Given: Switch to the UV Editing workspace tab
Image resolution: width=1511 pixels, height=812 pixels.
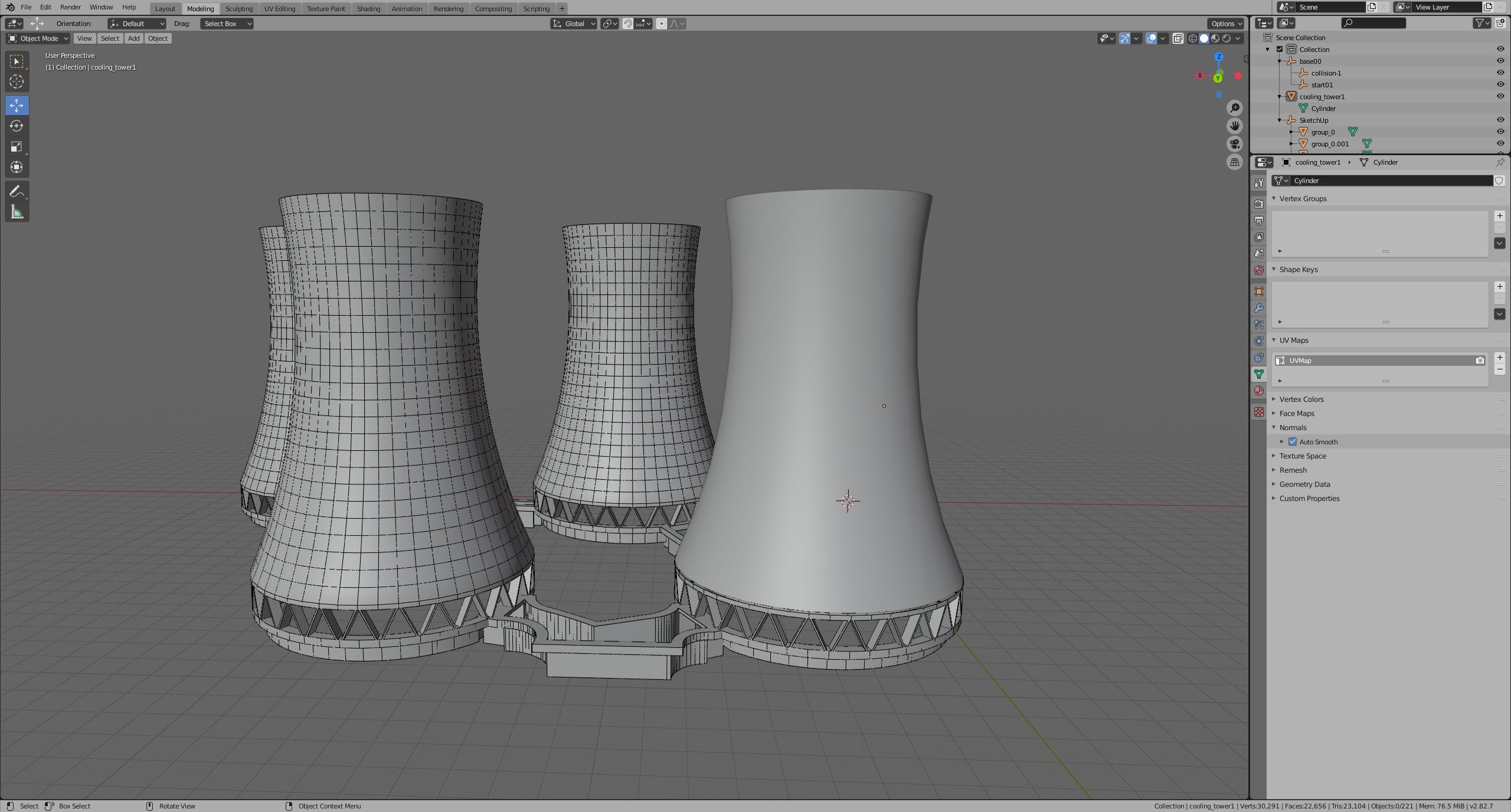Looking at the screenshot, I should [x=279, y=8].
